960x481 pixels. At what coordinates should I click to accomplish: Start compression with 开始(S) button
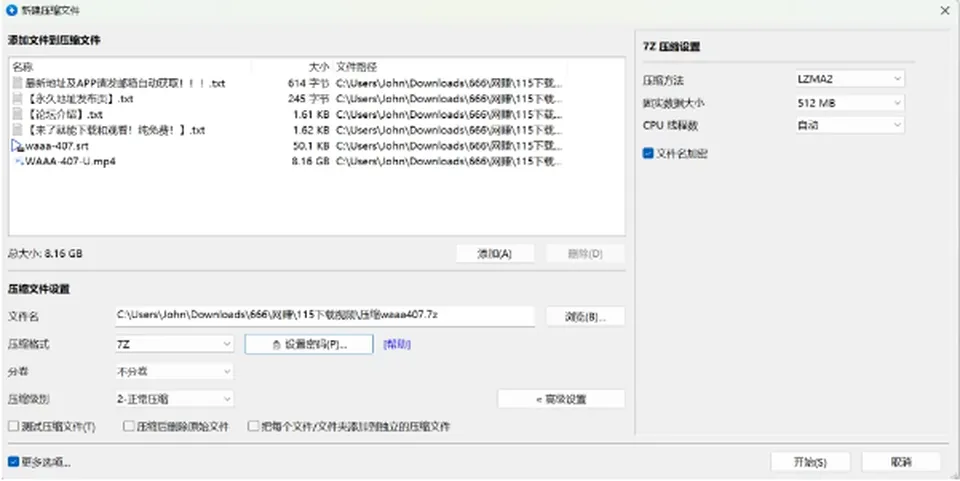point(810,462)
